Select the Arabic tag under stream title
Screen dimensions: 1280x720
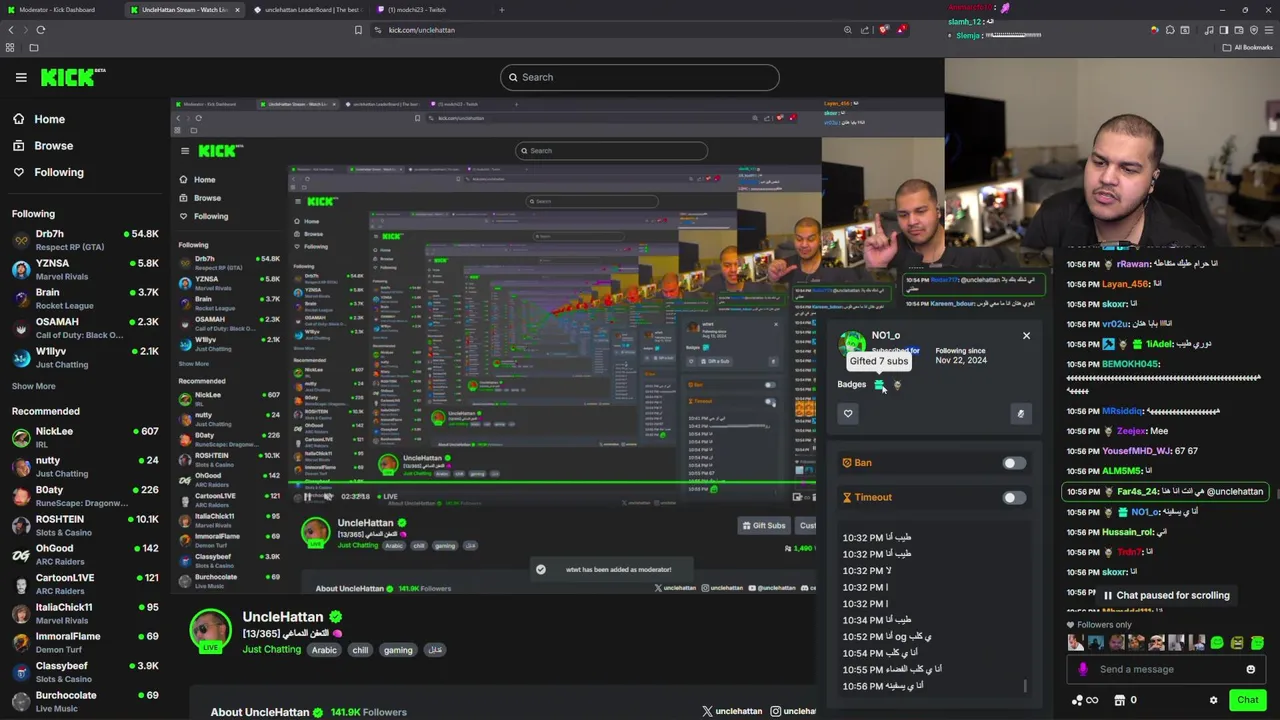click(324, 650)
